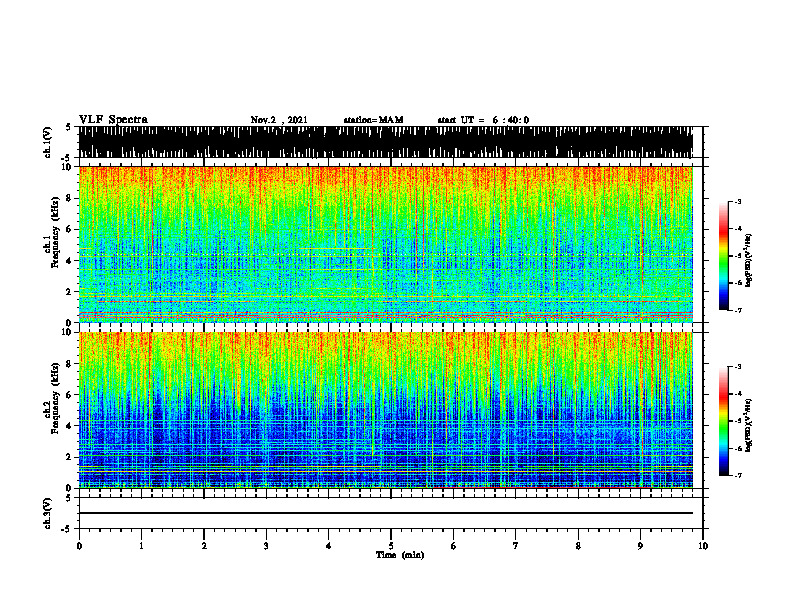792x612 pixels.
Task: Select the ch.2 spectrogram color scale bar
Action: 723,421
